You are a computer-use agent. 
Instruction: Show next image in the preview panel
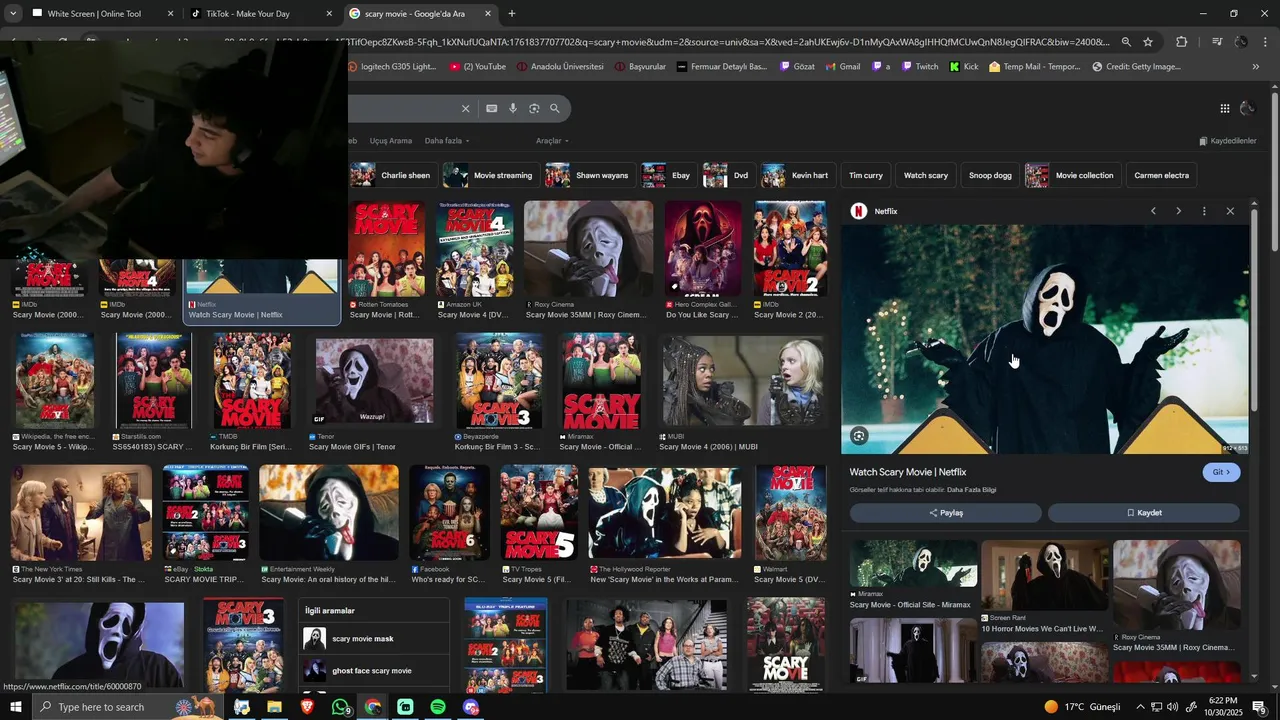(x=1178, y=211)
